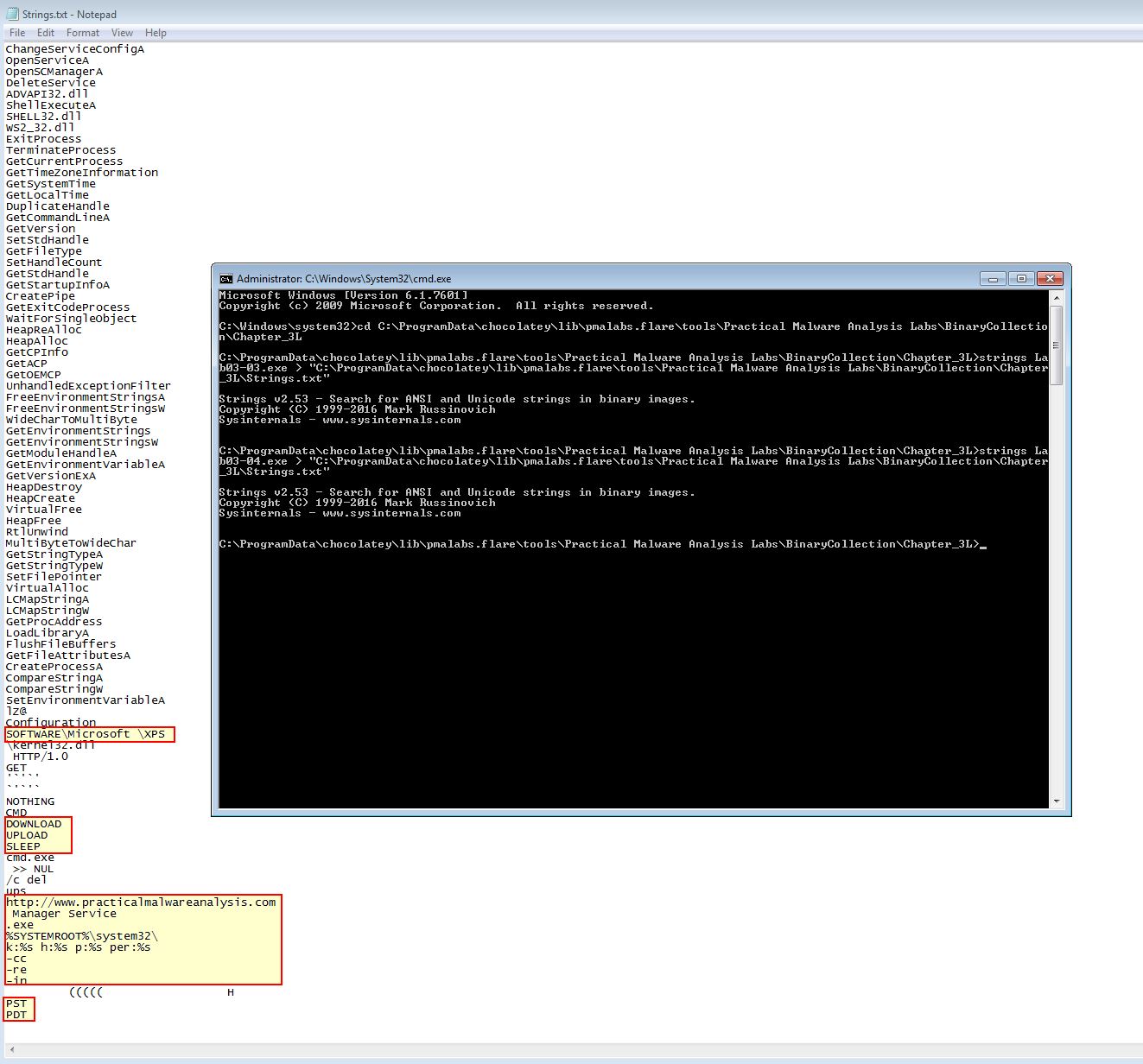
Task: Click the %SYSTEMROOT%\system32\ line
Action: [82, 936]
